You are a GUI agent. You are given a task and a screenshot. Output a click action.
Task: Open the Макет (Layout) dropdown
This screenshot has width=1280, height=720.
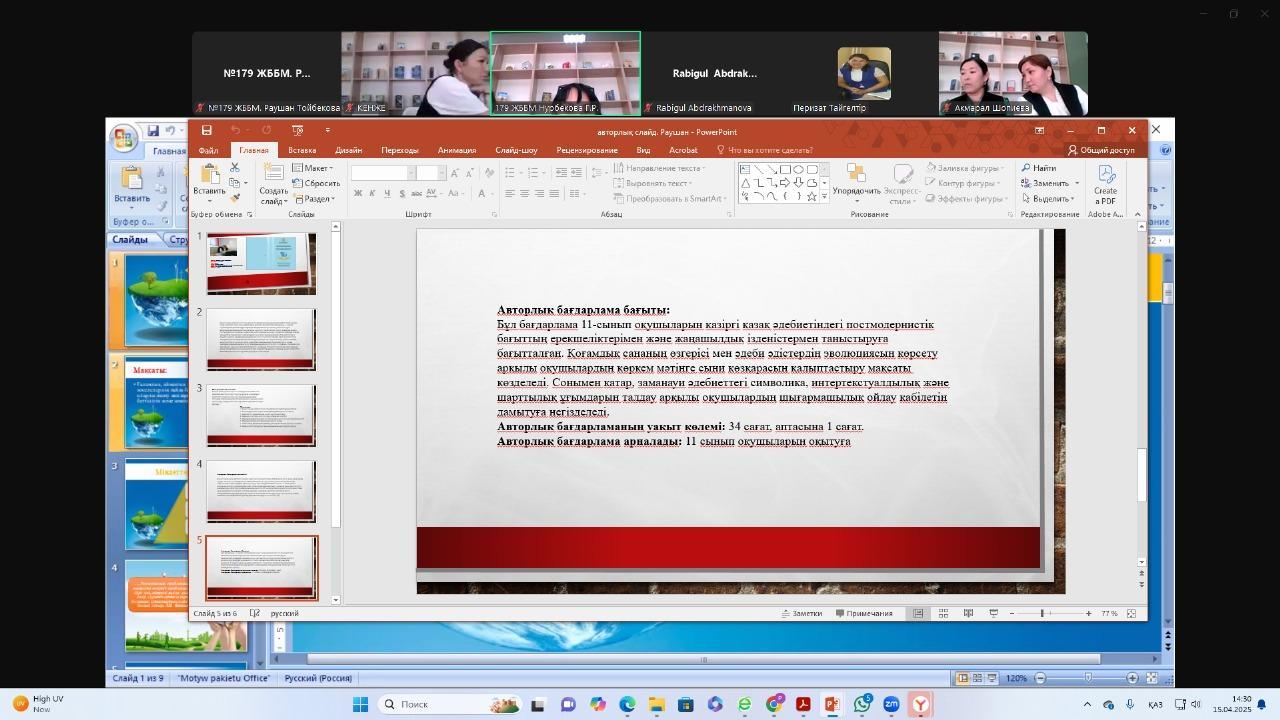(316, 168)
